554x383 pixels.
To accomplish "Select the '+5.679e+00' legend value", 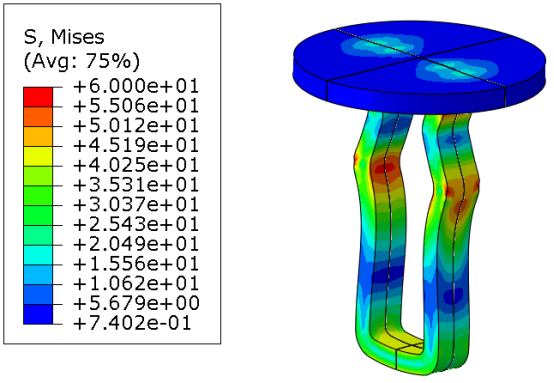I will point(136,304).
